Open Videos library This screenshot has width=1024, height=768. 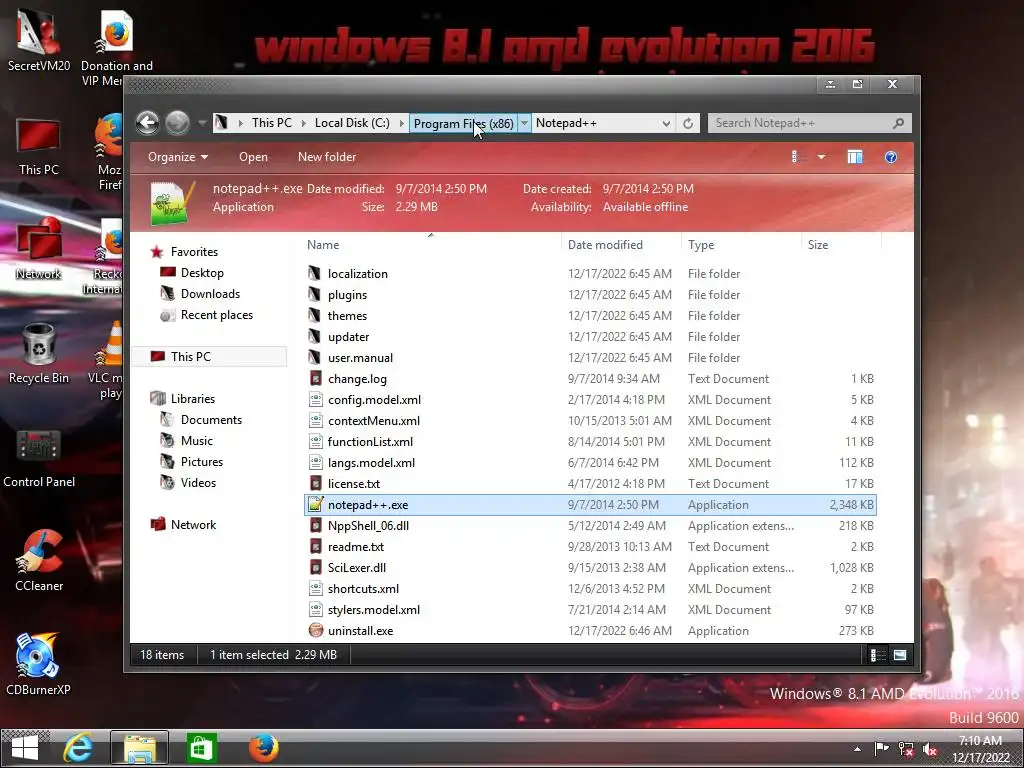pos(198,483)
